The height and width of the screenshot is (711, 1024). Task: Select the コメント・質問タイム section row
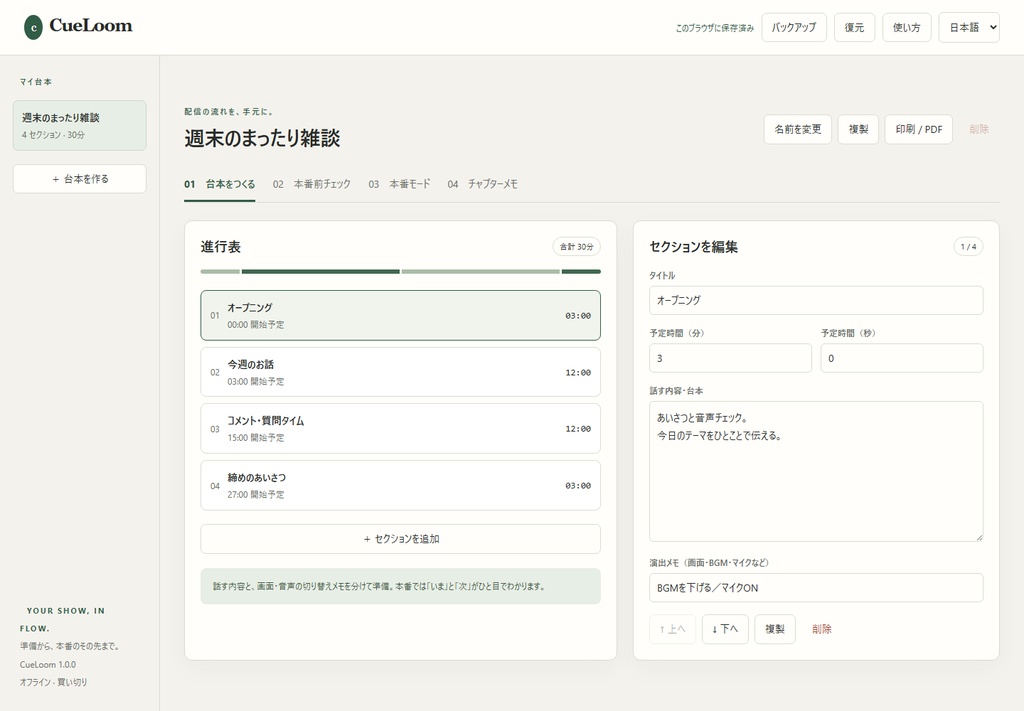[x=400, y=428]
